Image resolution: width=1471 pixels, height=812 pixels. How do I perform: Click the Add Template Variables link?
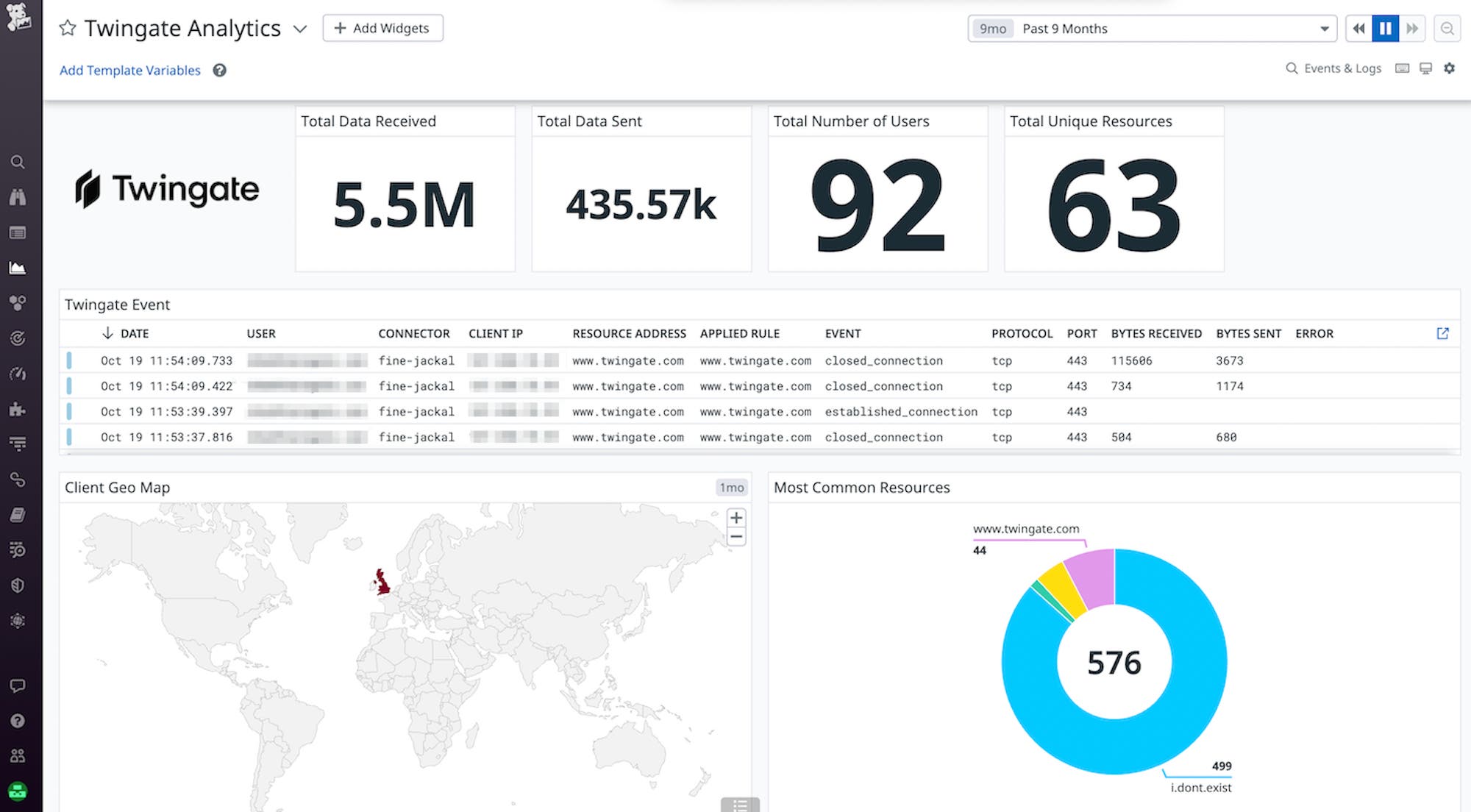click(129, 70)
